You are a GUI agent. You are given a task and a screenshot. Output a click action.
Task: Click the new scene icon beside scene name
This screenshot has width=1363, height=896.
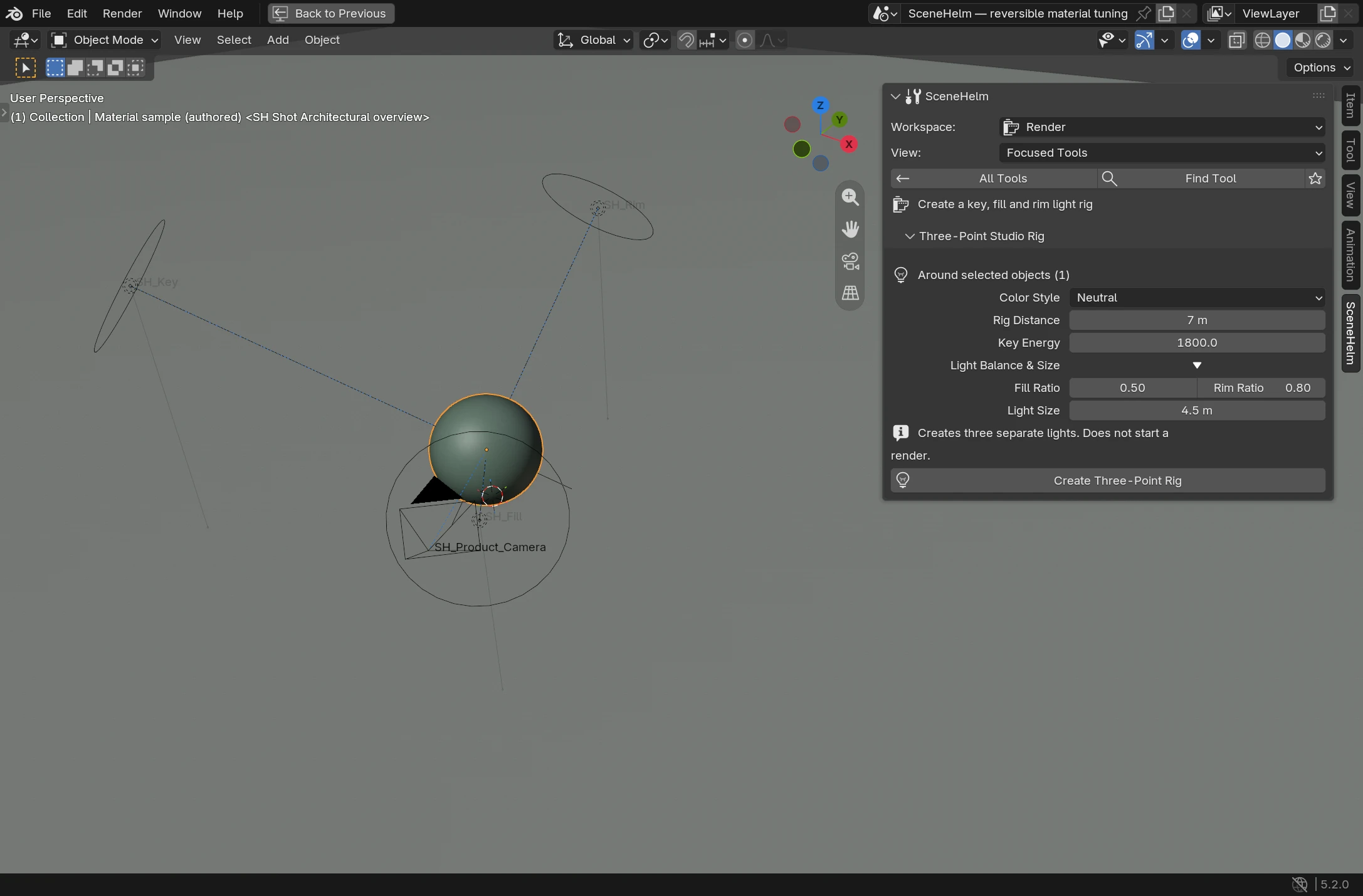pos(1166,13)
